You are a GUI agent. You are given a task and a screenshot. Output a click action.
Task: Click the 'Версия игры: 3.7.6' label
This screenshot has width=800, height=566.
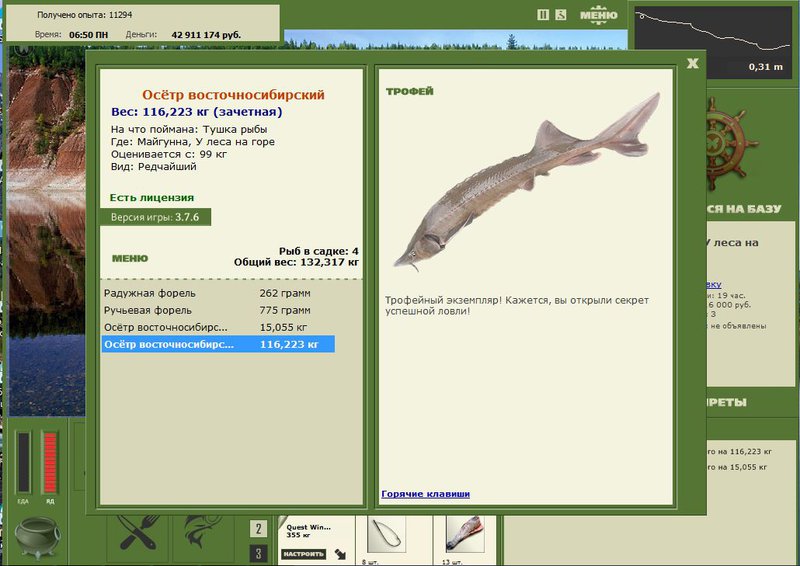pyautogui.click(x=155, y=217)
